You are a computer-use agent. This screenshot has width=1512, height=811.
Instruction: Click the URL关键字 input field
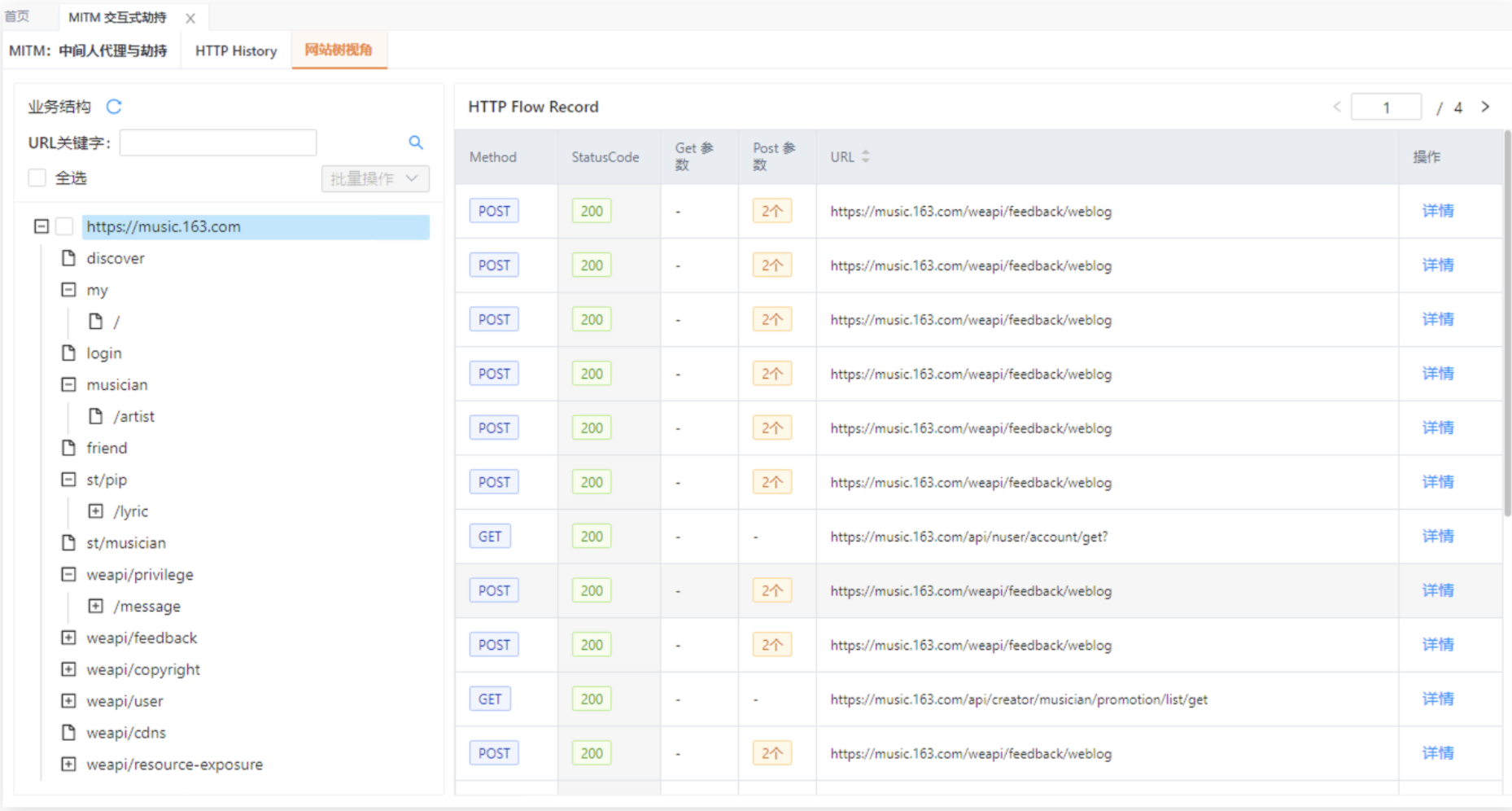pyautogui.click(x=218, y=142)
